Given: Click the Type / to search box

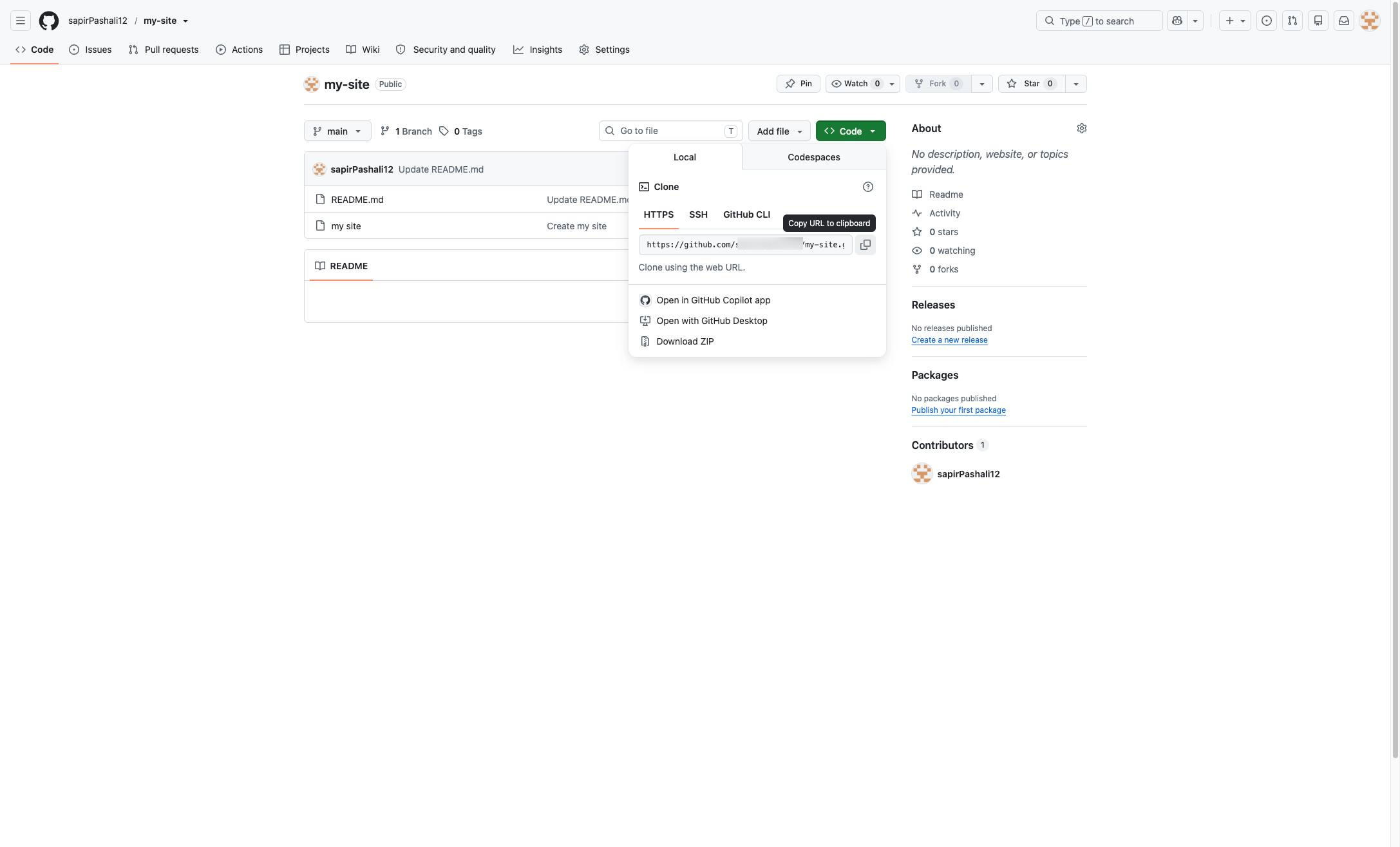Looking at the screenshot, I should tap(1099, 21).
